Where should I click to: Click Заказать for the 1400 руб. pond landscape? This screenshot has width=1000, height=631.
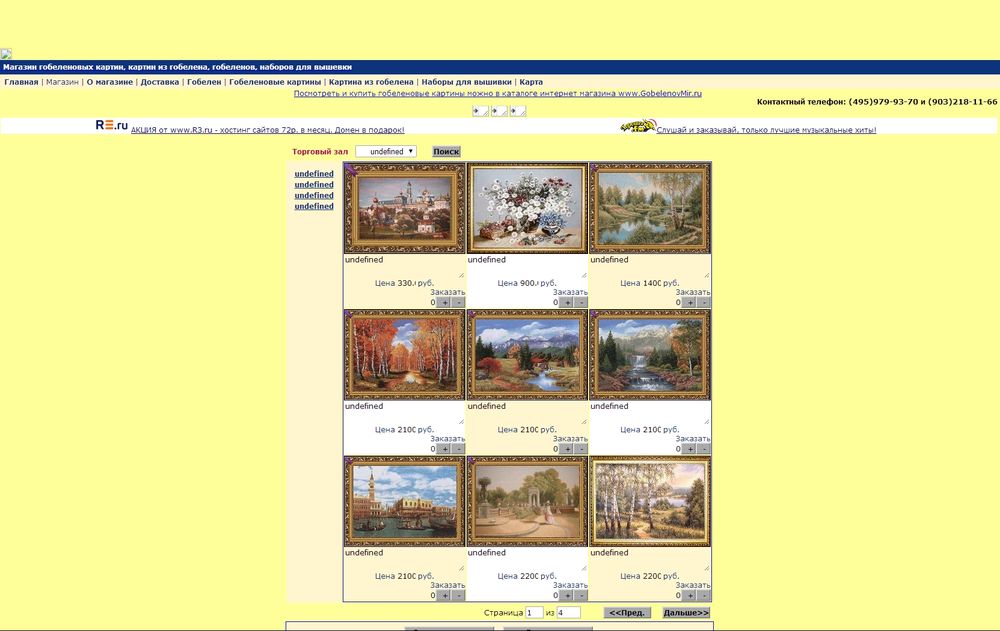[x=693, y=292]
